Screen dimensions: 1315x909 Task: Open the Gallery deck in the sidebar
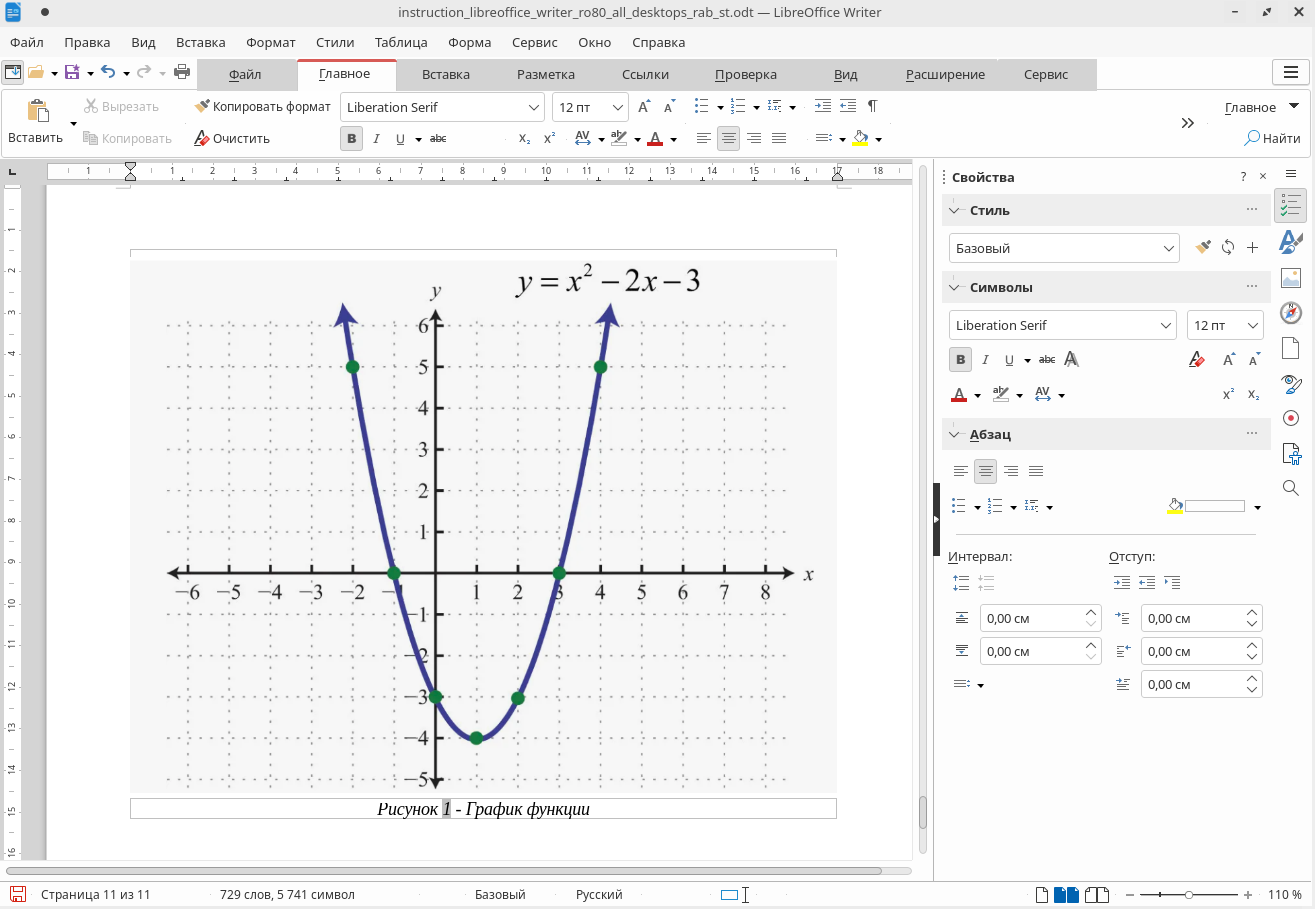pyautogui.click(x=1291, y=278)
